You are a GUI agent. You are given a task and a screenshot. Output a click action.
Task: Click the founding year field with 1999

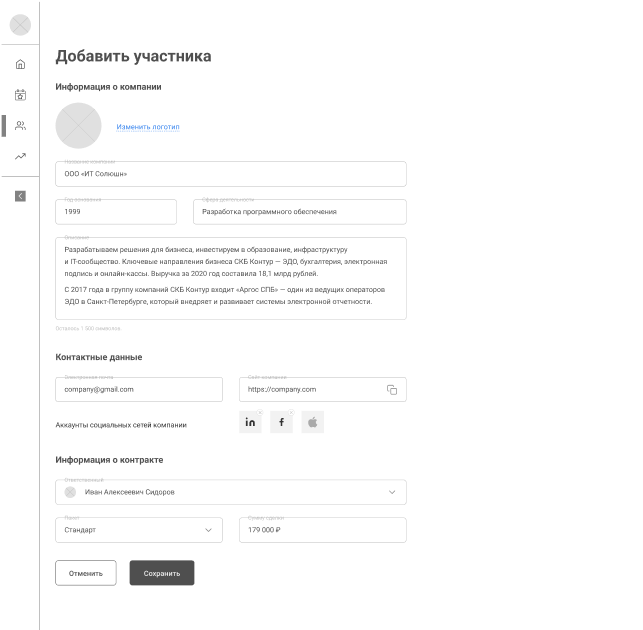[x=115, y=212]
